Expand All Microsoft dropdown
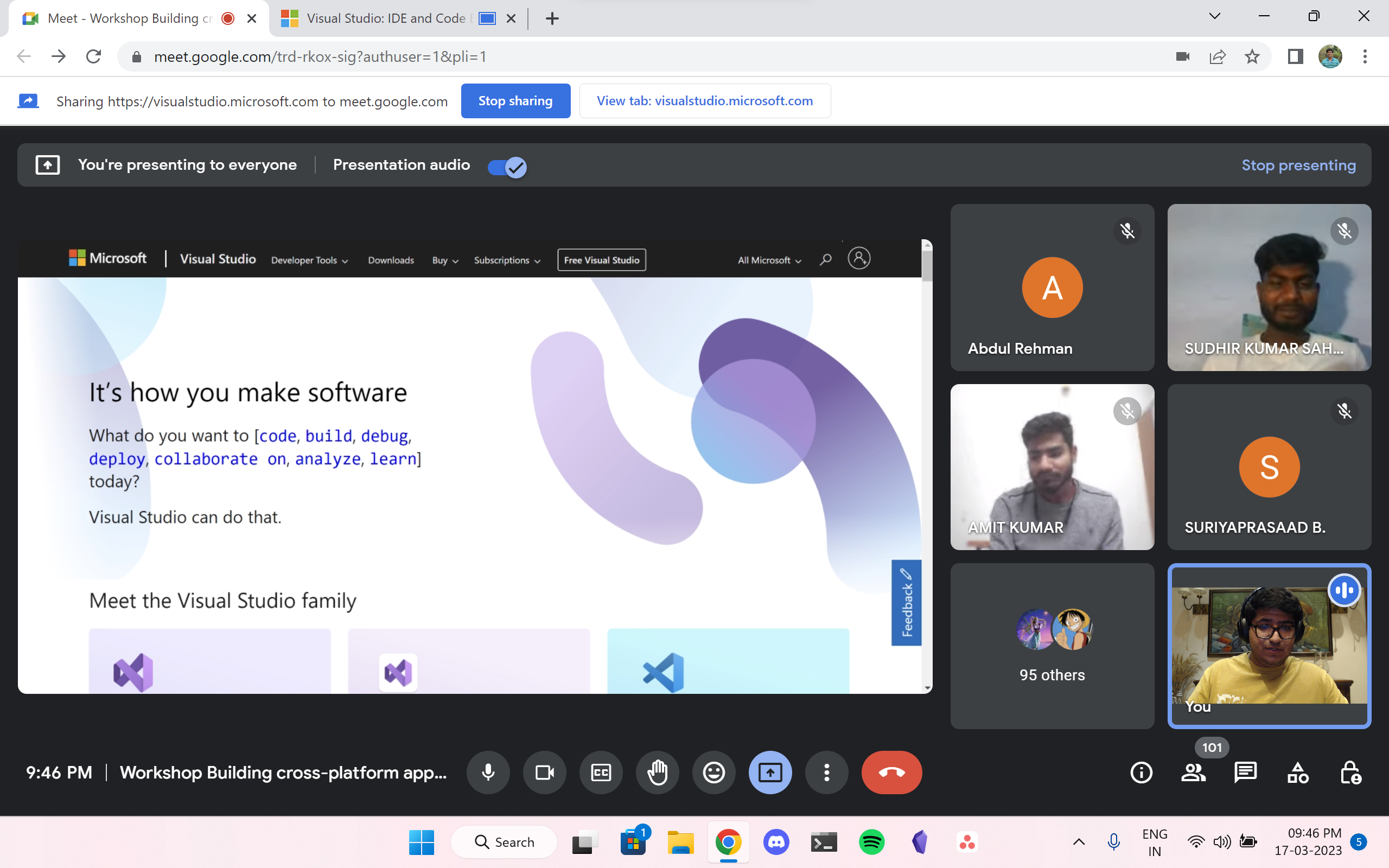This screenshot has height=868, width=1389. coord(769,260)
